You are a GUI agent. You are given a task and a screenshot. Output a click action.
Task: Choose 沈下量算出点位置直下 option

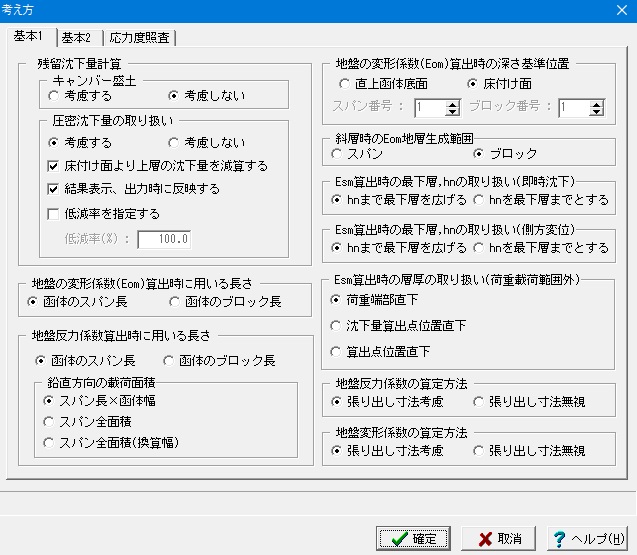tap(398, 326)
